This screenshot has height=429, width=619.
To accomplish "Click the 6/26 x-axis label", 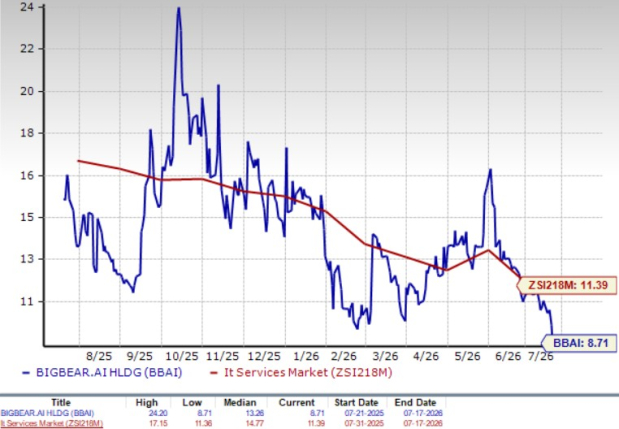I will (508, 356).
